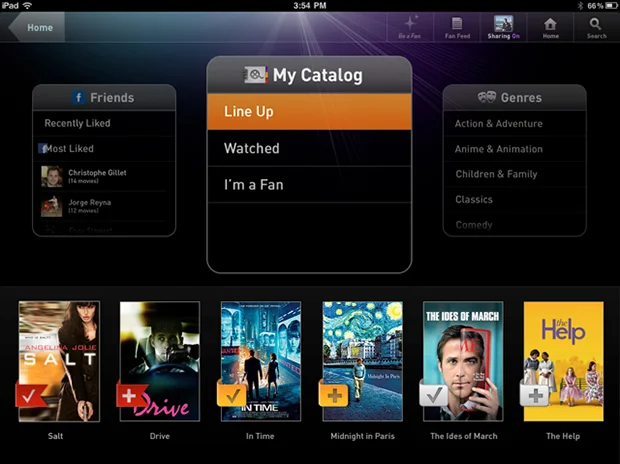Select Line Up in My Catalog

(309, 112)
